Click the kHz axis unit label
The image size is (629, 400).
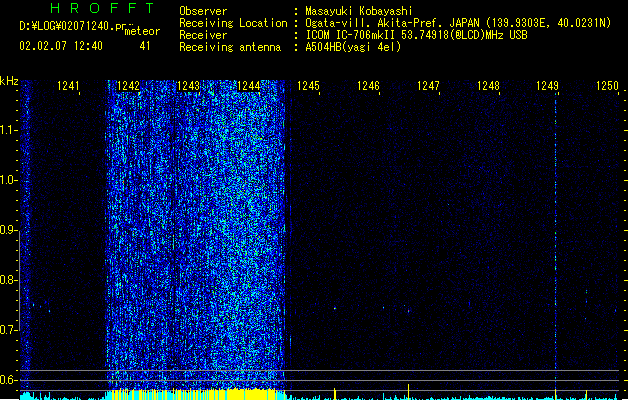pyautogui.click(x=9, y=81)
